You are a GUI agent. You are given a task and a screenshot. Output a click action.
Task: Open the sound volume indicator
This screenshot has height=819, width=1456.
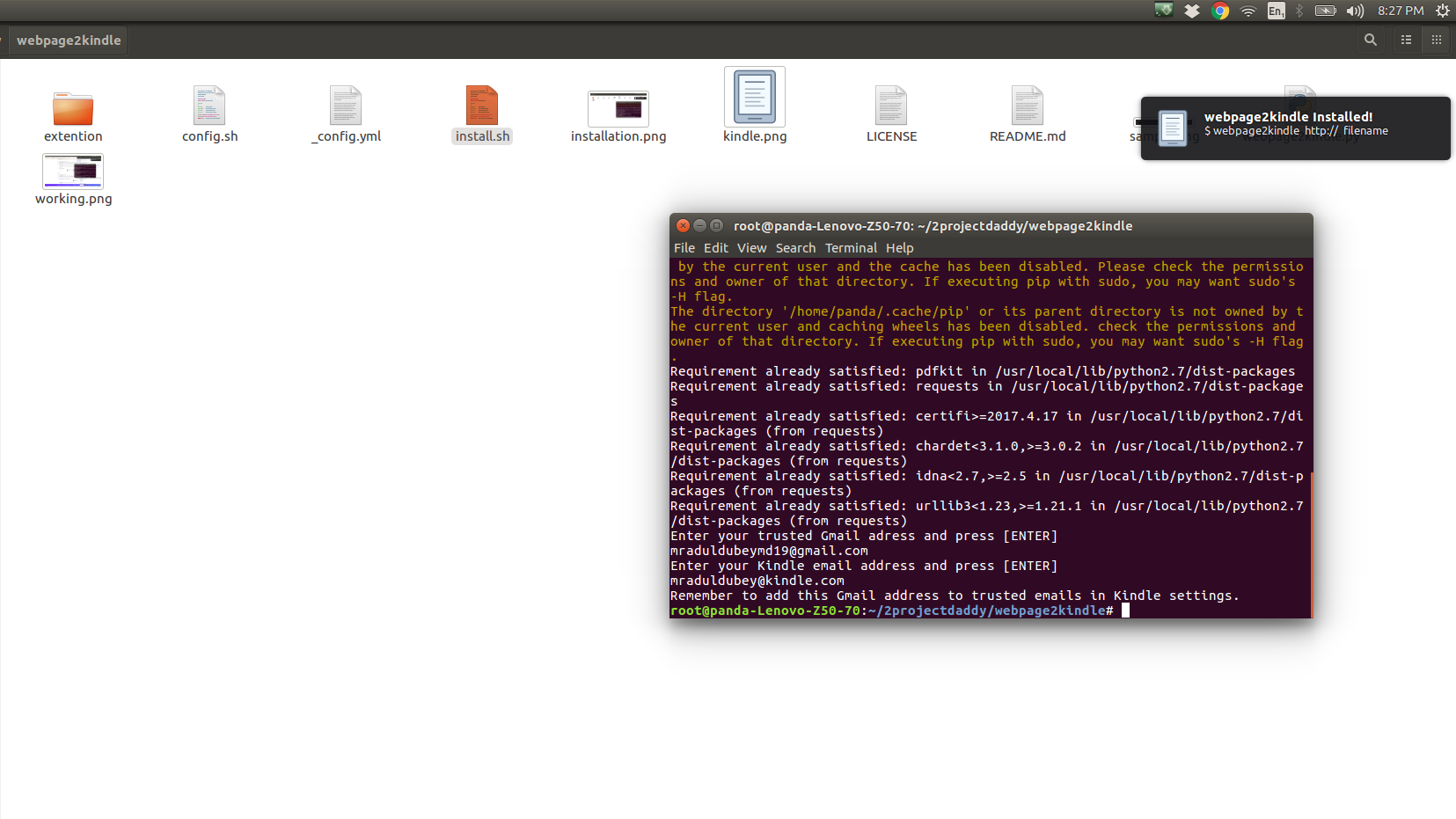click(1355, 11)
